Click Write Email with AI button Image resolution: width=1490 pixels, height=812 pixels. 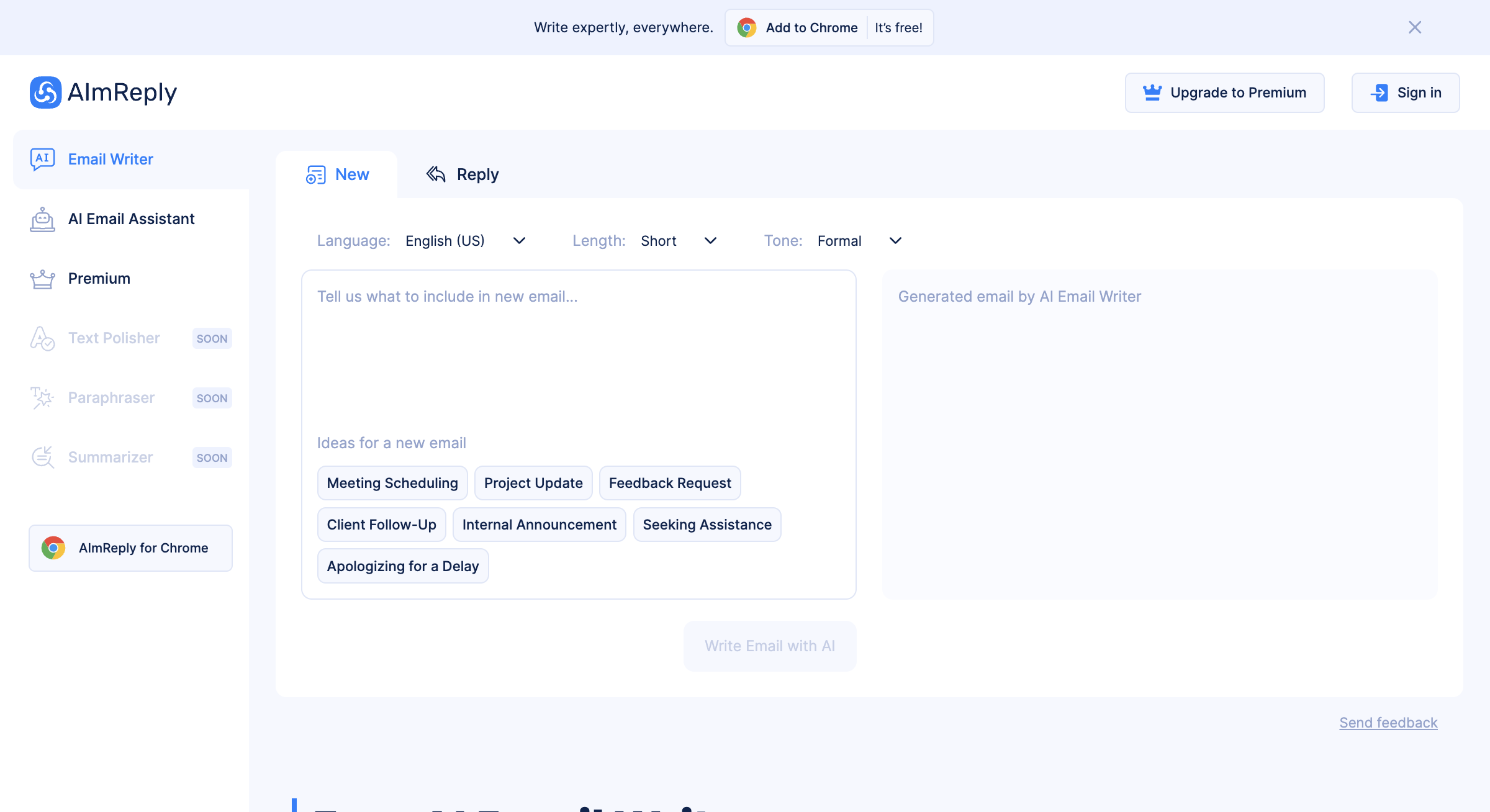tap(770, 646)
